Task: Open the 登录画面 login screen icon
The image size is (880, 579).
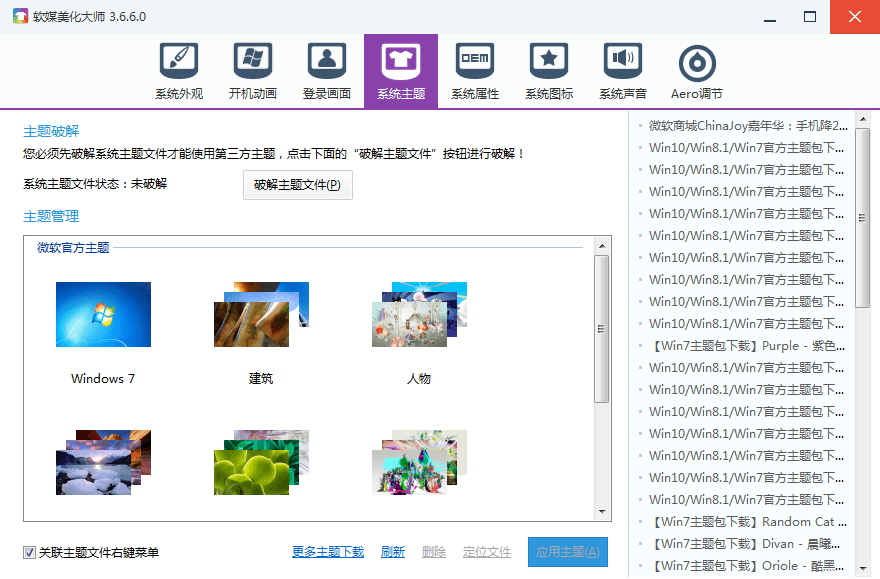Action: pos(327,63)
